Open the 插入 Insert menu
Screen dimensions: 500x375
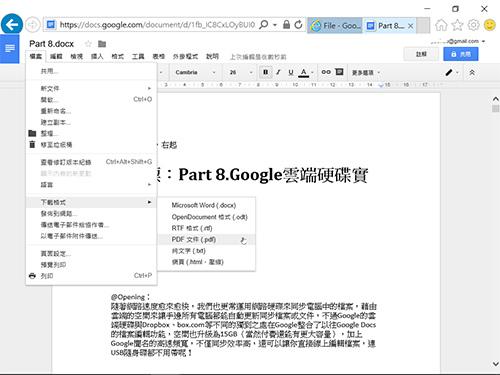[97, 56]
